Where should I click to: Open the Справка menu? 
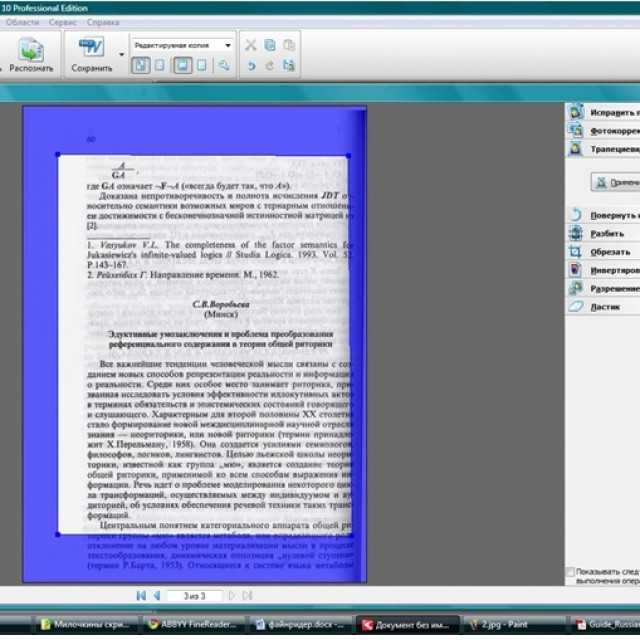click(x=103, y=22)
